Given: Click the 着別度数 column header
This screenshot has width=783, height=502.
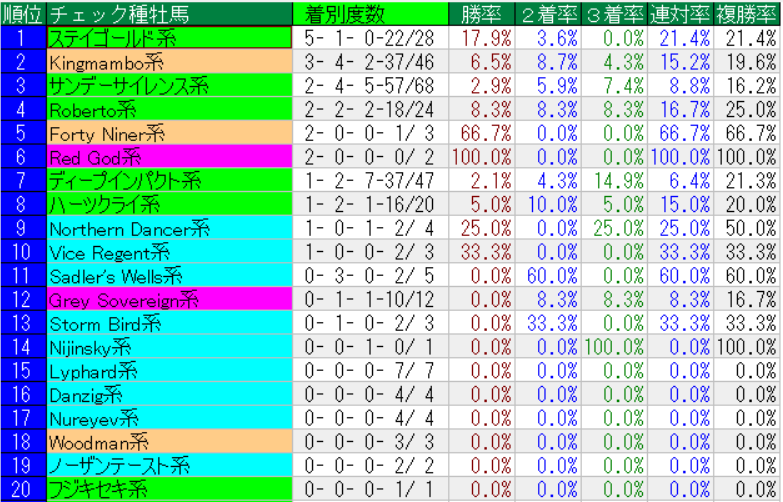Looking at the screenshot, I should tap(370, 13).
